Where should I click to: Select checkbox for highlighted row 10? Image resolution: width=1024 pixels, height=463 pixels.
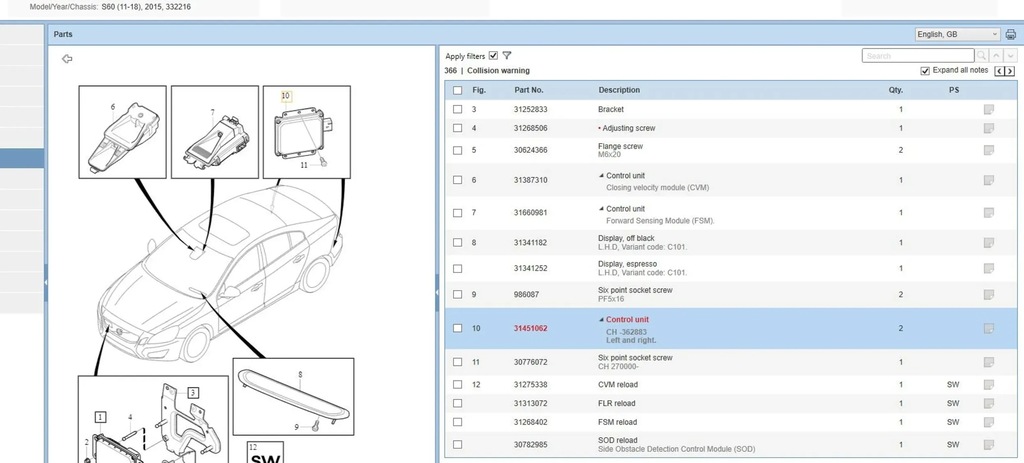pyautogui.click(x=457, y=328)
